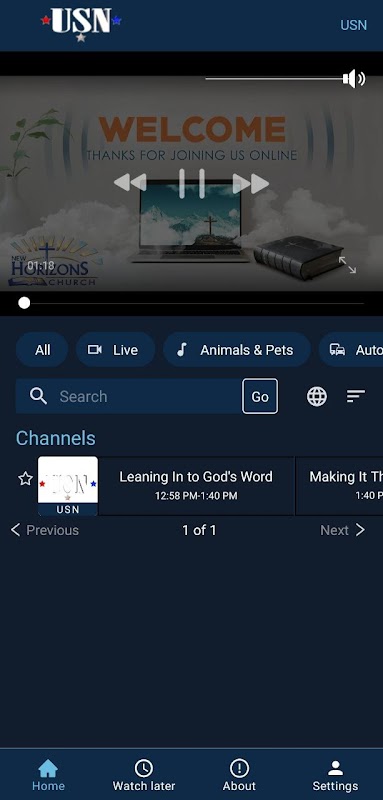Open the Home tab
The image size is (383, 800).
[48, 775]
